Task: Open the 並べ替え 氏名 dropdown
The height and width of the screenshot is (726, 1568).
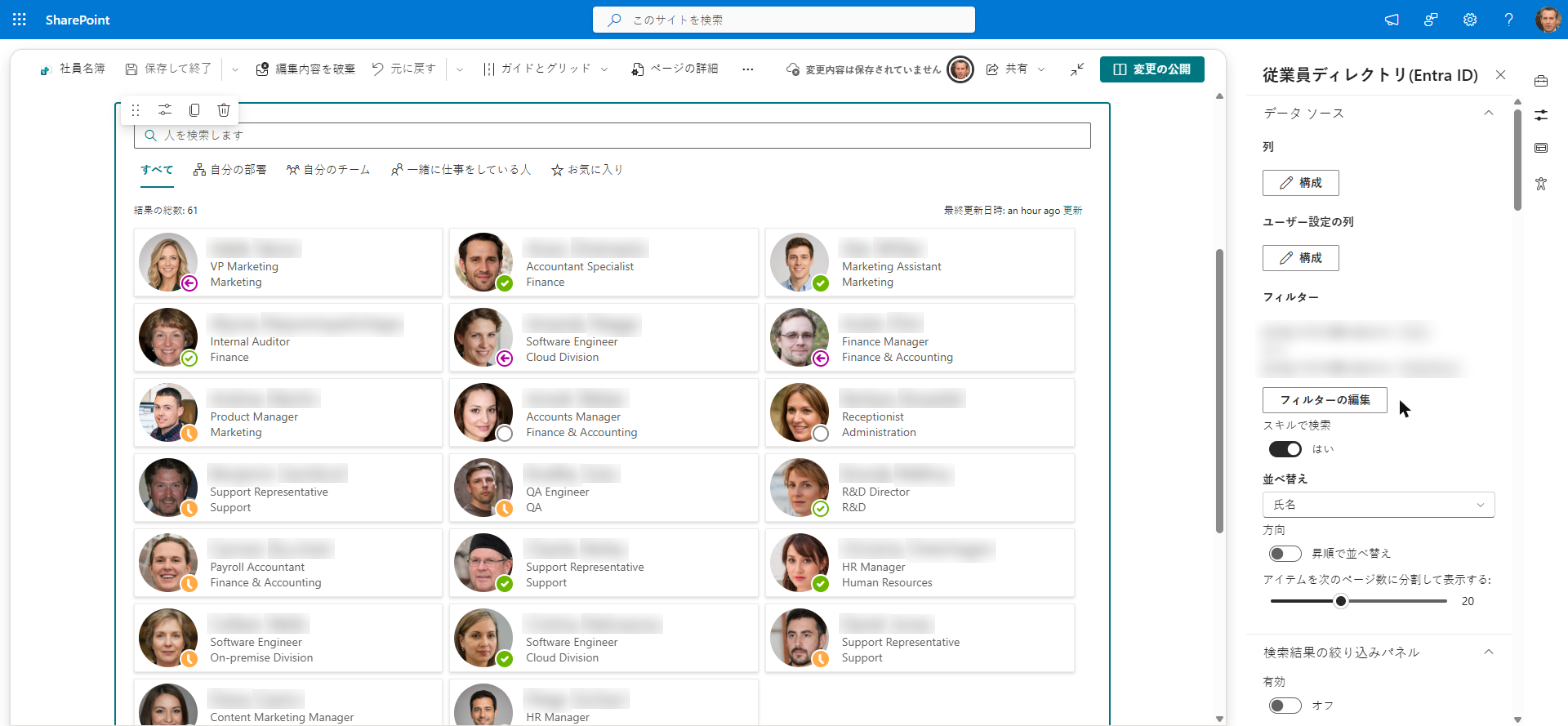Action: [x=1379, y=505]
